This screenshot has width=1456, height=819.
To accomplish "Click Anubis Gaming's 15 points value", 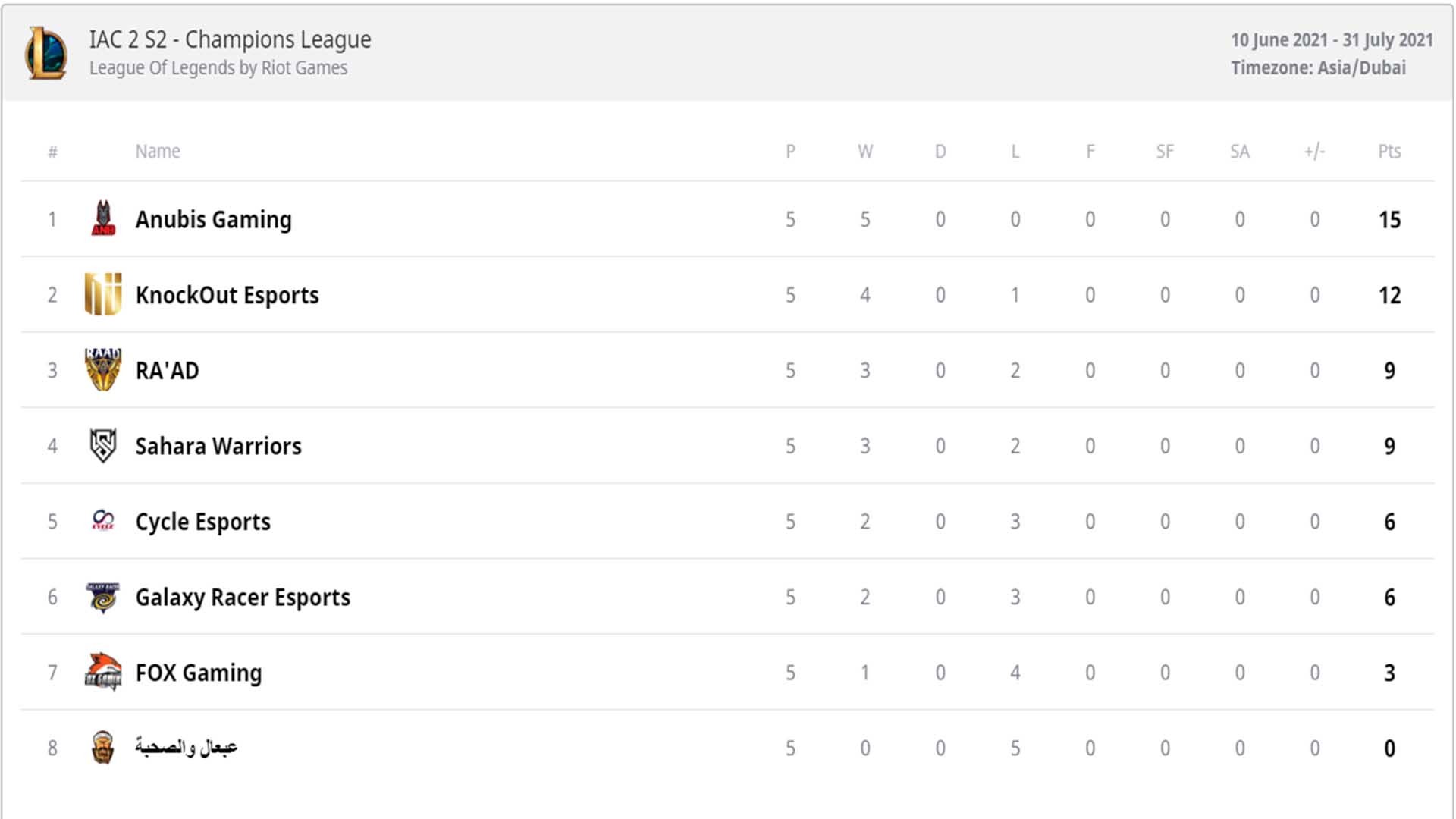I will [x=1389, y=219].
